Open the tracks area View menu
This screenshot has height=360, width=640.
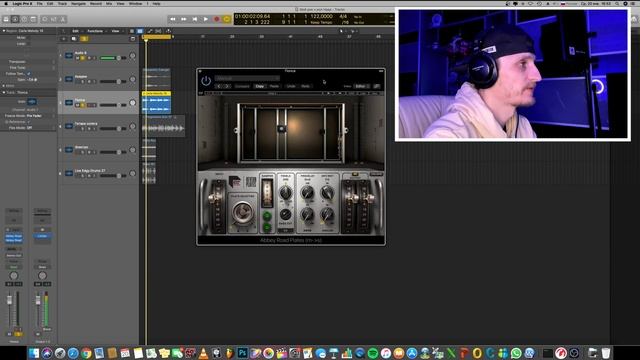tap(116, 31)
